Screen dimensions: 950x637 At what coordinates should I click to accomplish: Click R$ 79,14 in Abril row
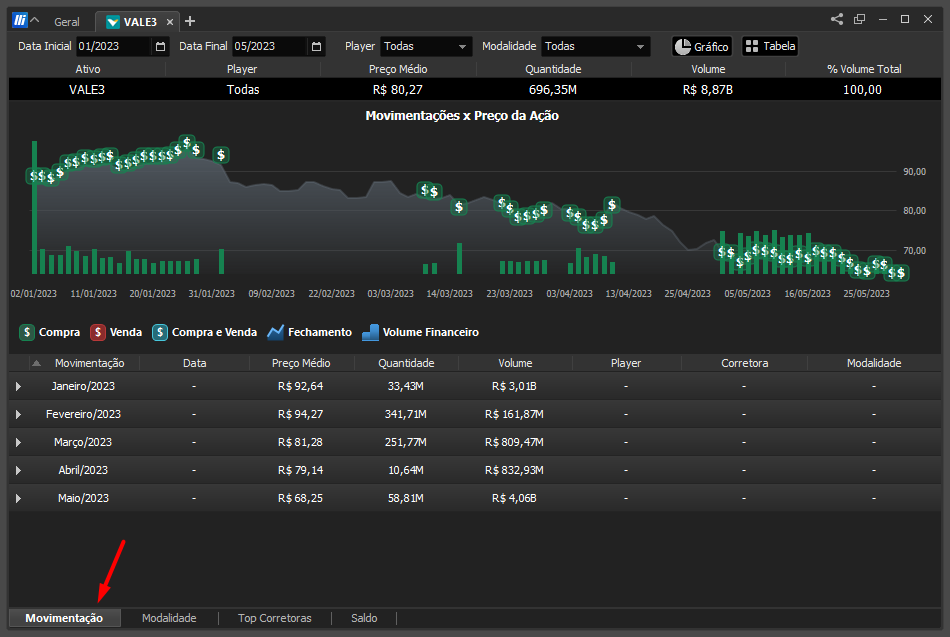[x=301, y=470]
